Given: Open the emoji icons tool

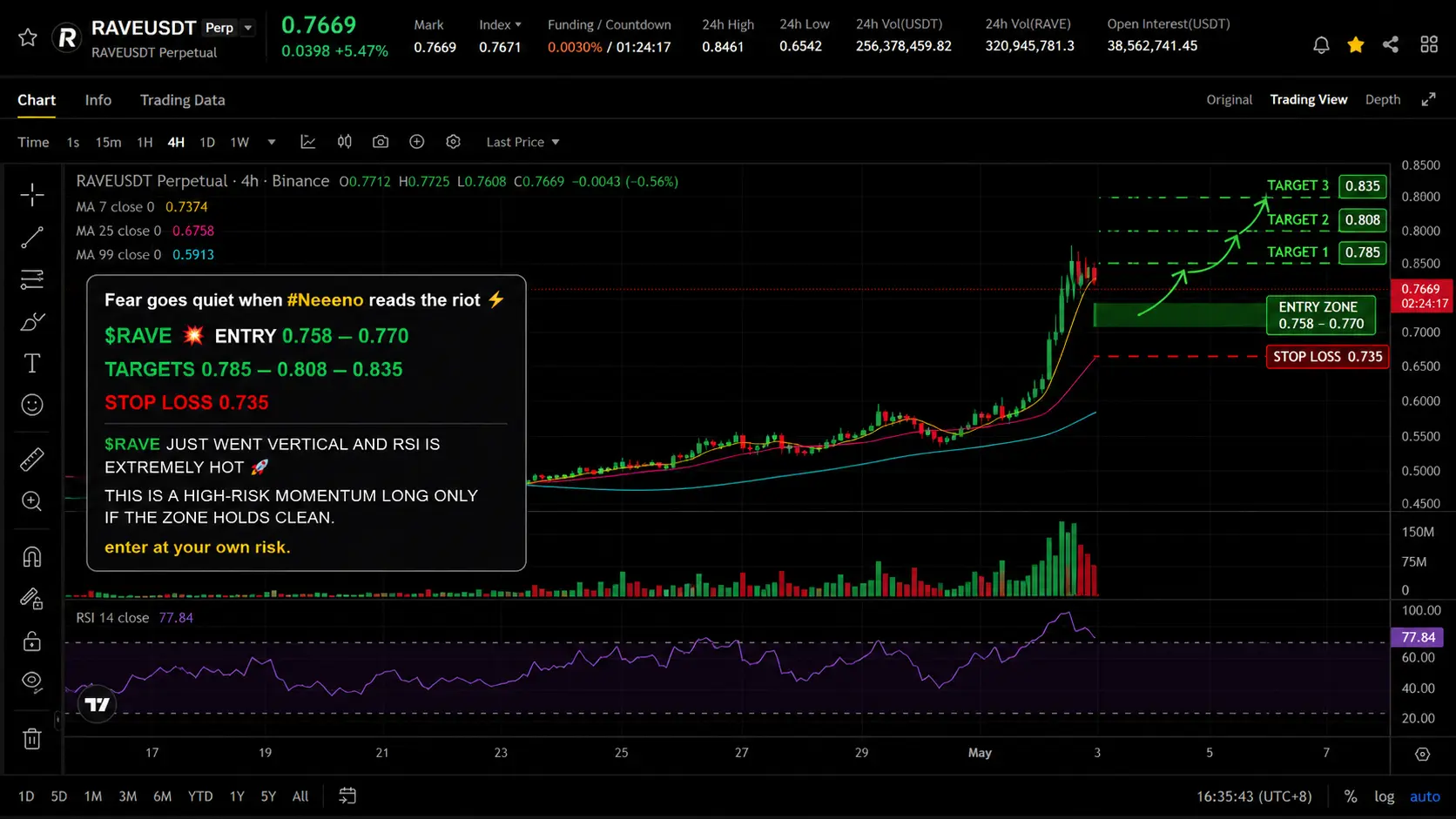Looking at the screenshot, I should [x=32, y=405].
